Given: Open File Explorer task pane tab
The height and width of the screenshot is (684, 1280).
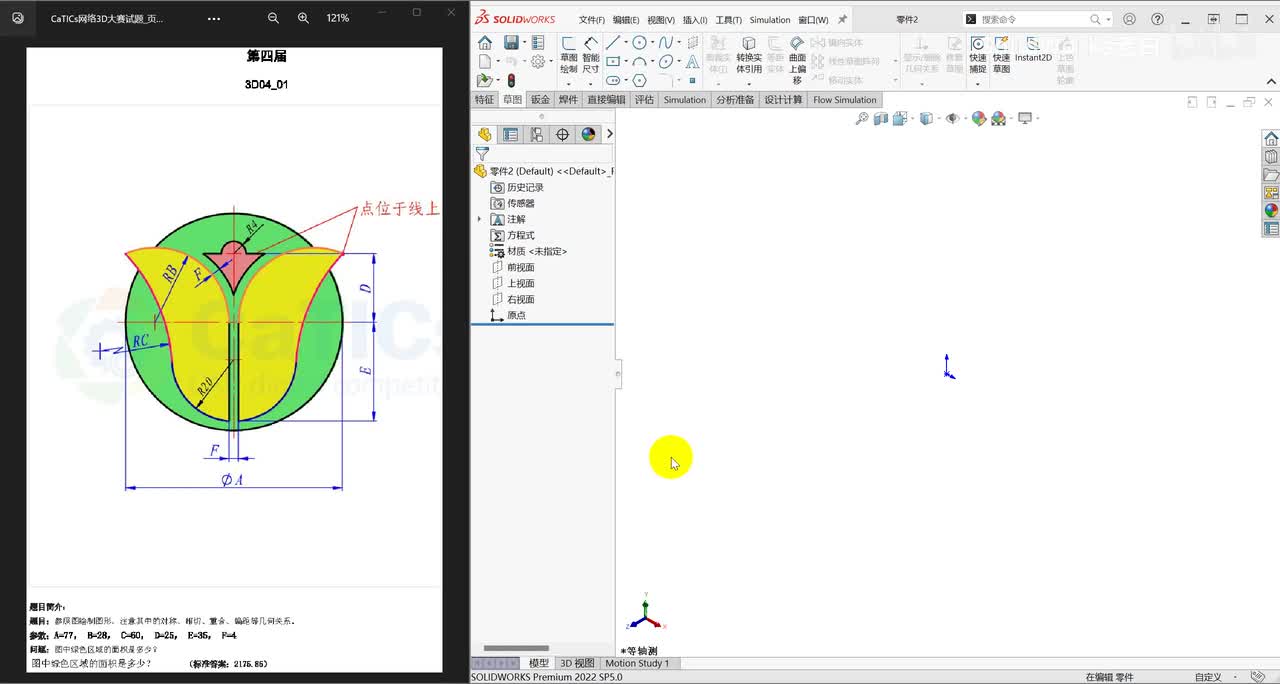Looking at the screenshot, I should pyautogui.click(x=1271, y=174).
